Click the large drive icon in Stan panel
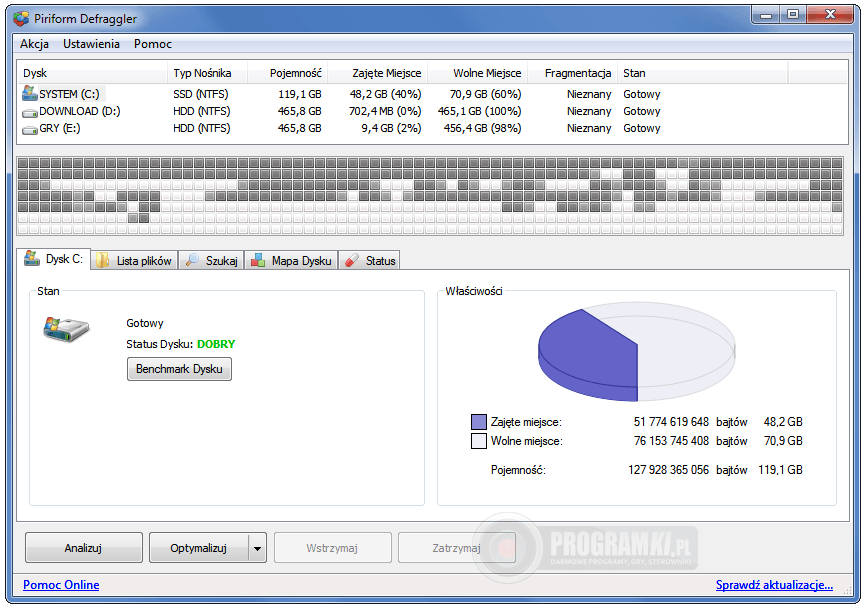 click(x=66, y=329)
